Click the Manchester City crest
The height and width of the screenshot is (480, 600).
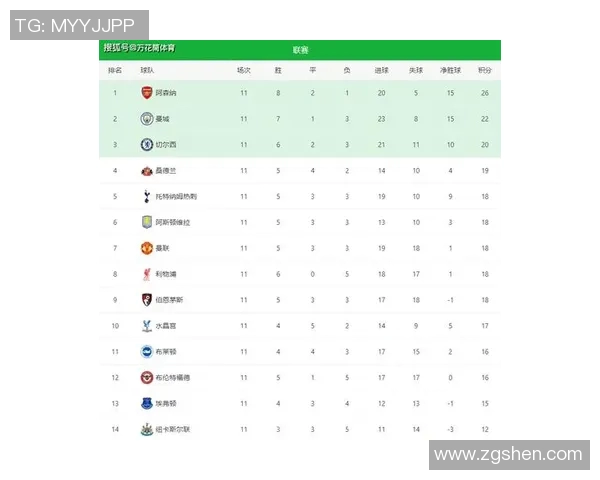click(x=146, y=119)
